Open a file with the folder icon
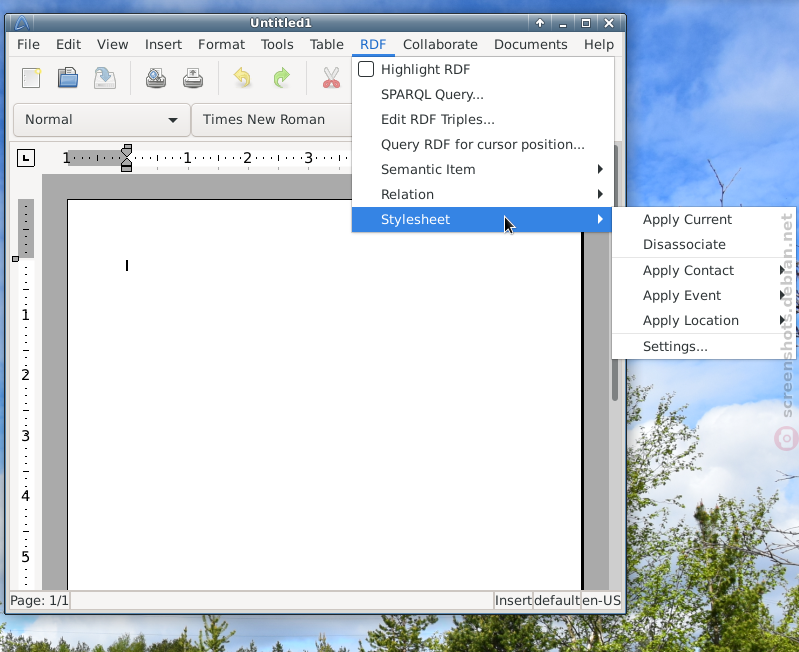This screenshot has height=652, width=799. pyautogui.click(x=68, y=78)
